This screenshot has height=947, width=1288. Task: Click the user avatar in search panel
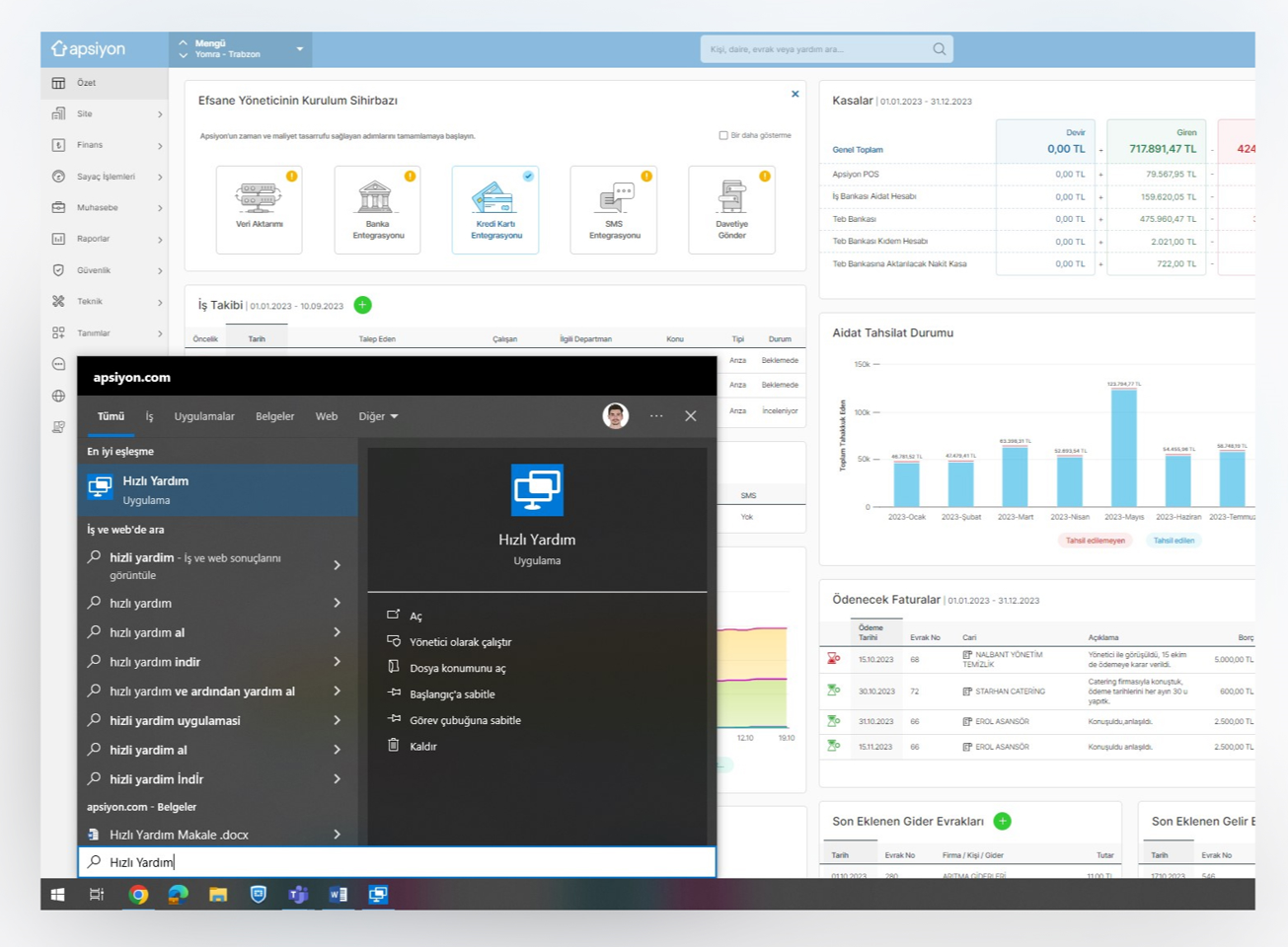(616, 416)
